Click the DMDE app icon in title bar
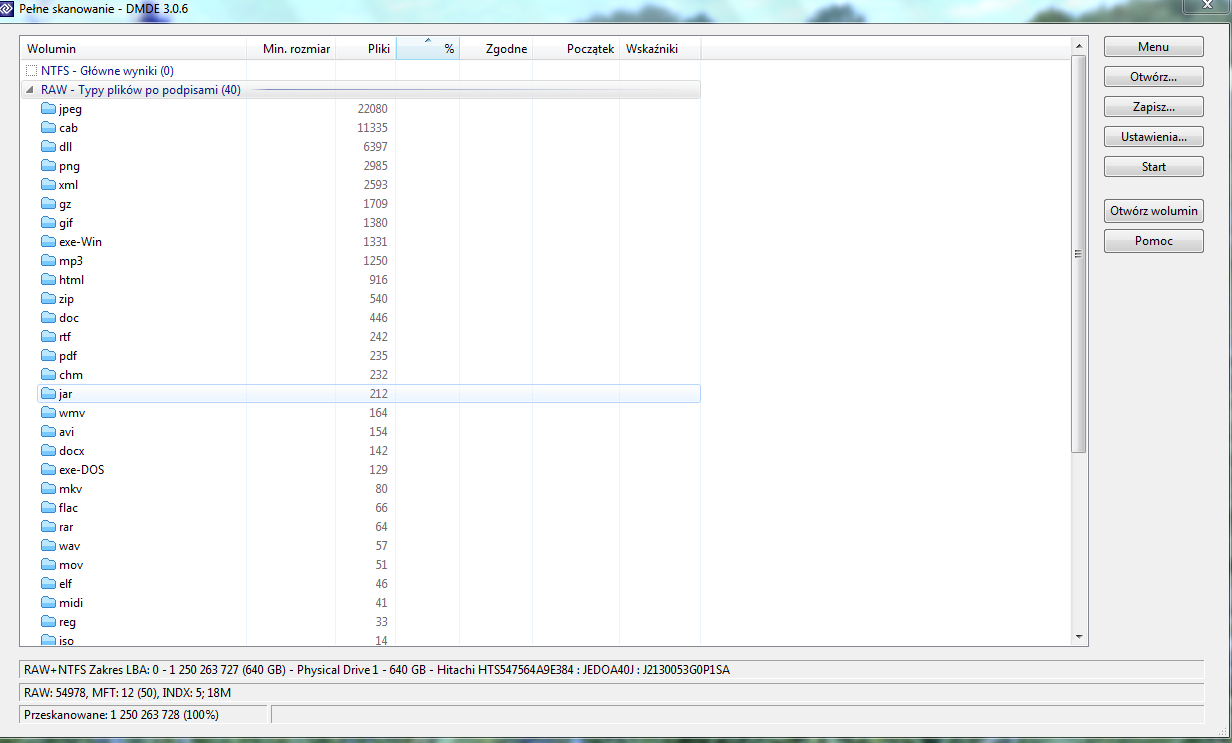The image size is (1232, 743). 8,9
